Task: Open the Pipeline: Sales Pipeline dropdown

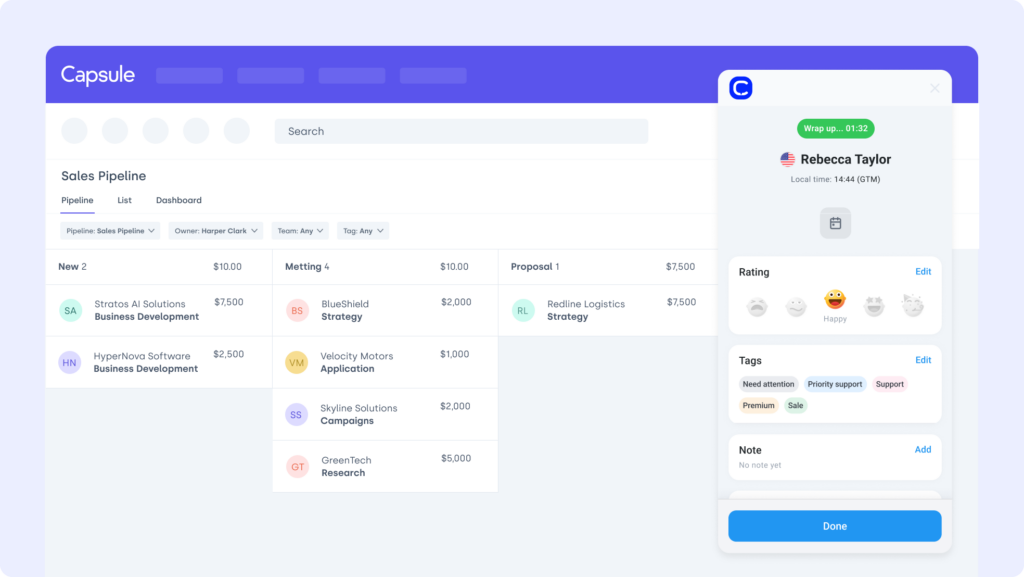Action: [111, 231]
